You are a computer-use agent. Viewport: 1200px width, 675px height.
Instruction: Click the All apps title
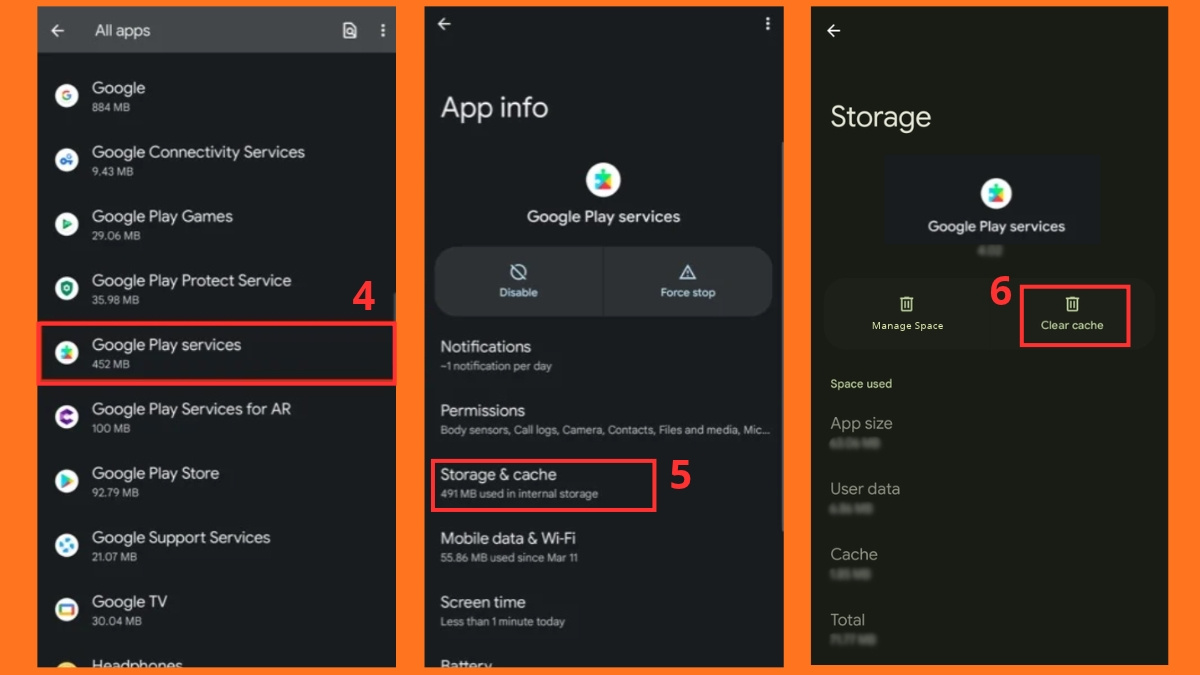122,31
